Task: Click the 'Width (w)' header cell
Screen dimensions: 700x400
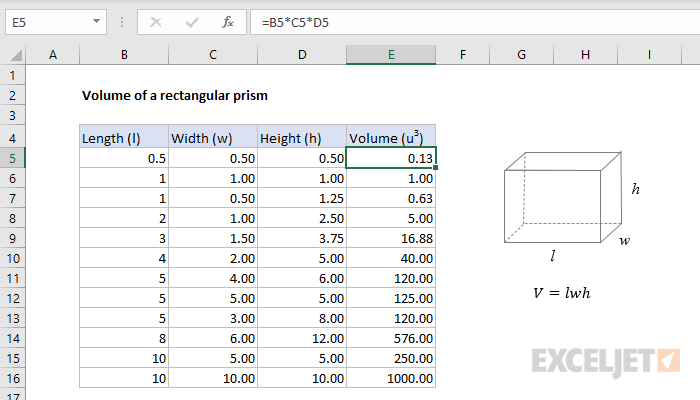Action: pyautogui.click(x=213, y=136)
